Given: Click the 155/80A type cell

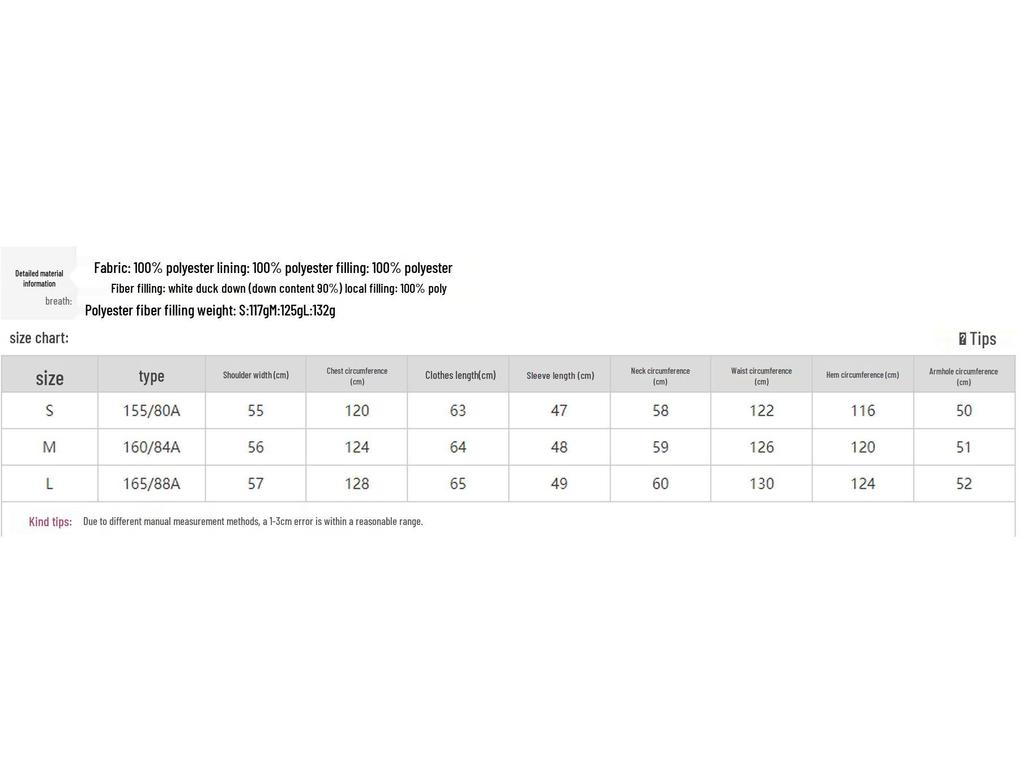Looking at the screenshot, I should tap(151, 411).
